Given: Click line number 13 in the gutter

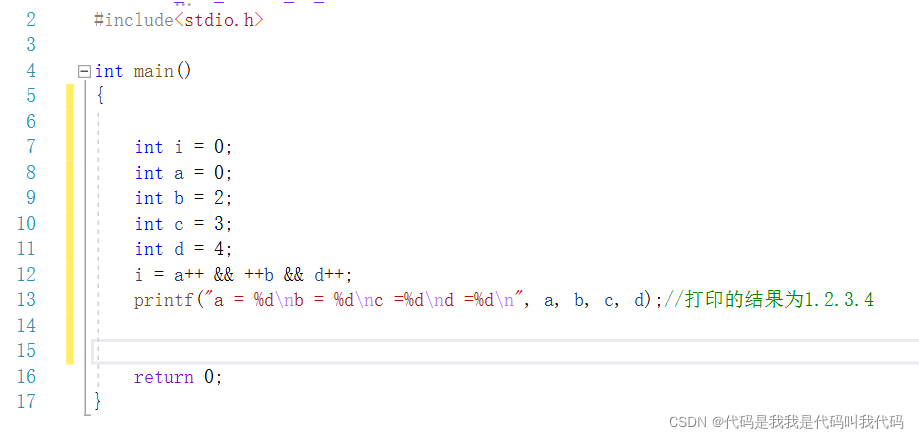Looking at the screenshot, I should point(26,300).
